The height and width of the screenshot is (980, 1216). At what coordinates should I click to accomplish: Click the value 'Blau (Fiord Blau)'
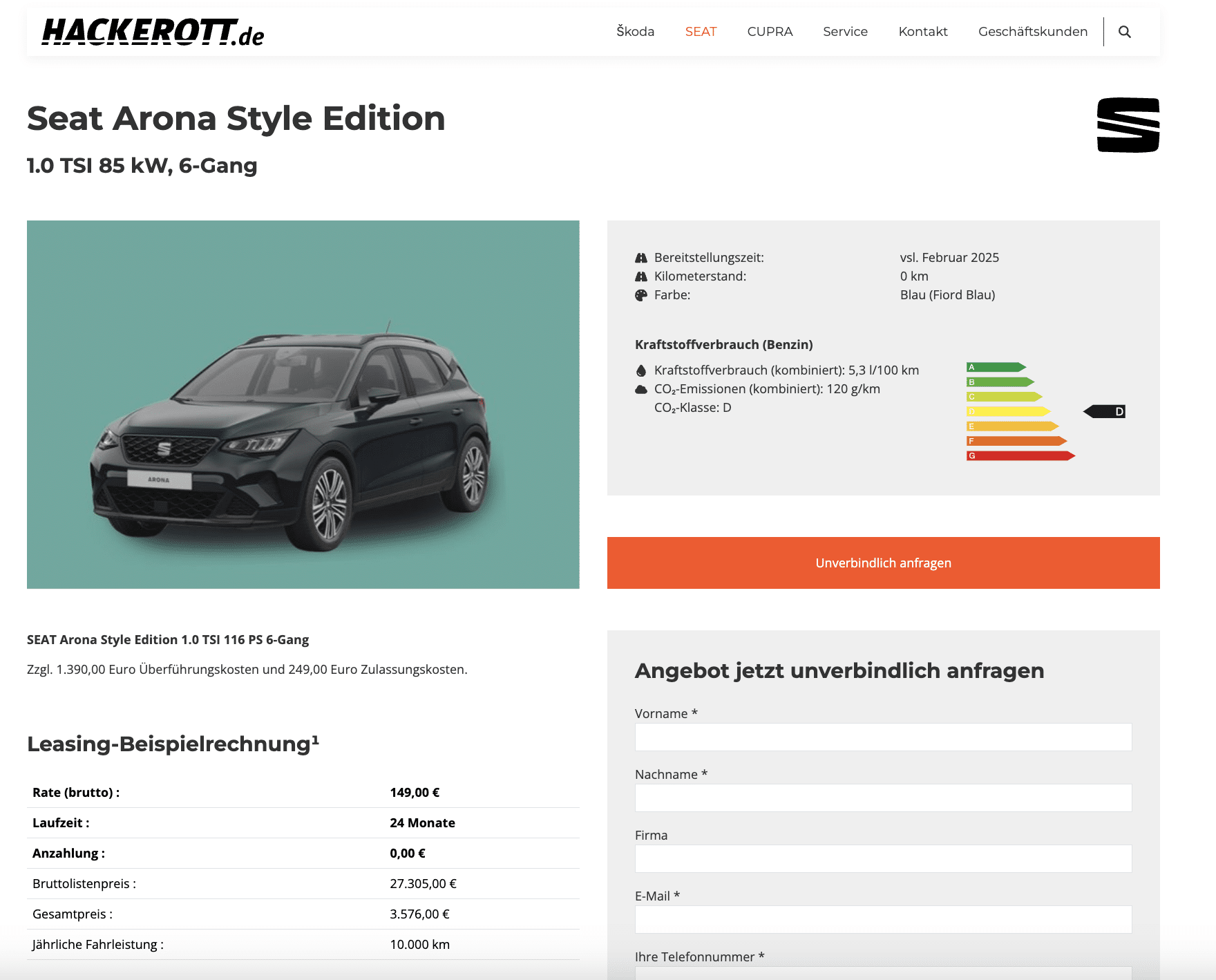(x=947, y=295)
